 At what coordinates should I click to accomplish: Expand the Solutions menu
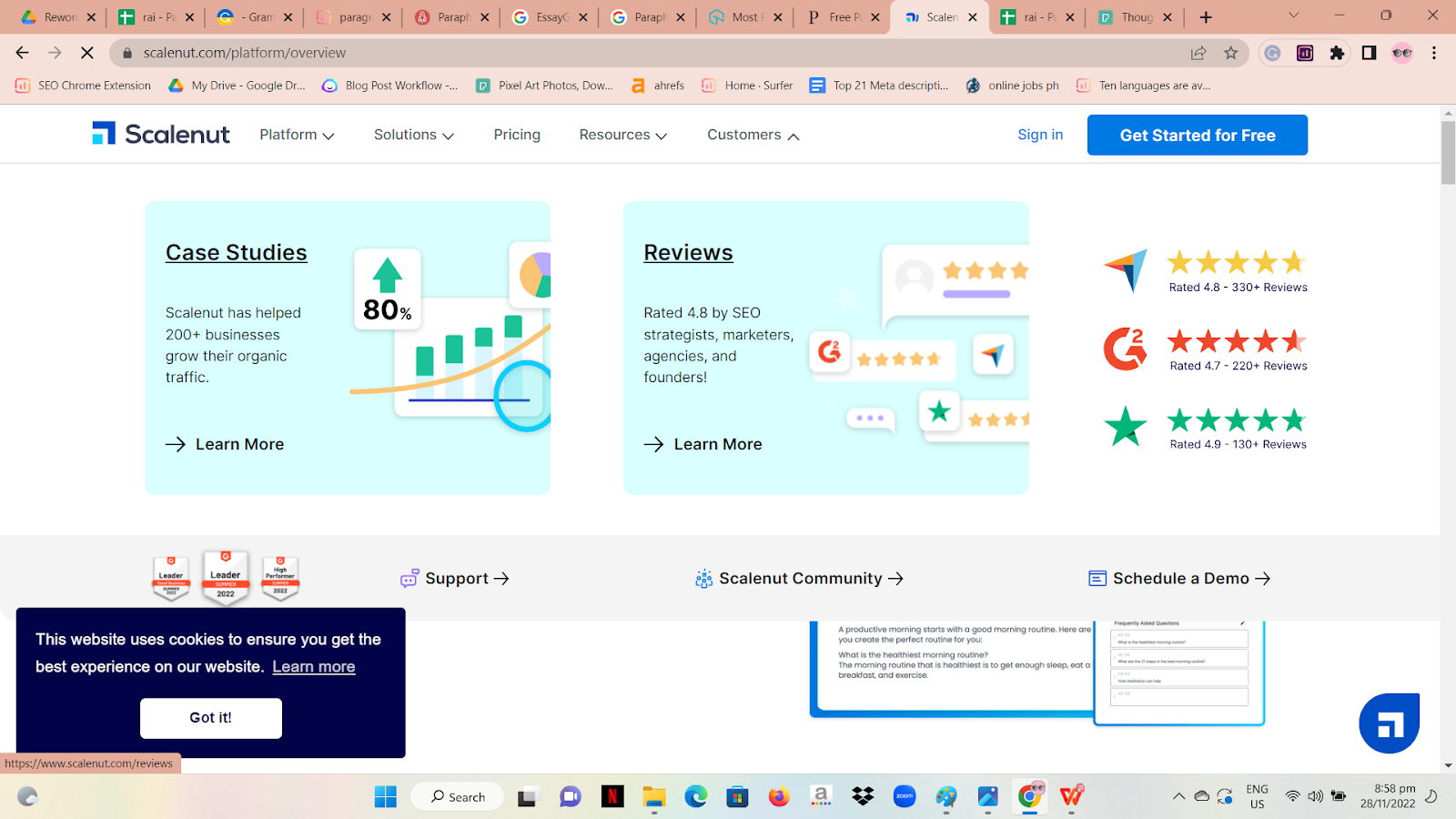pyautogui.click(x=414, y=135)
